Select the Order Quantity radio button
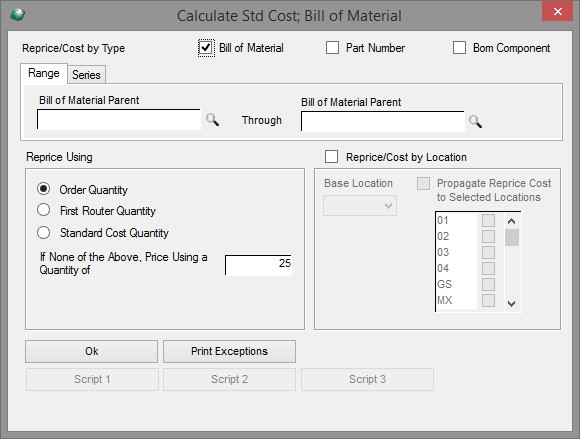 (44, 189)
